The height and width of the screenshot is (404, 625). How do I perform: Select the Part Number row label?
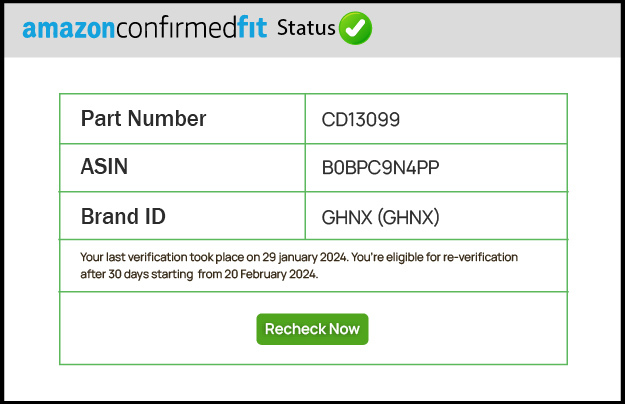coord(143,119)
